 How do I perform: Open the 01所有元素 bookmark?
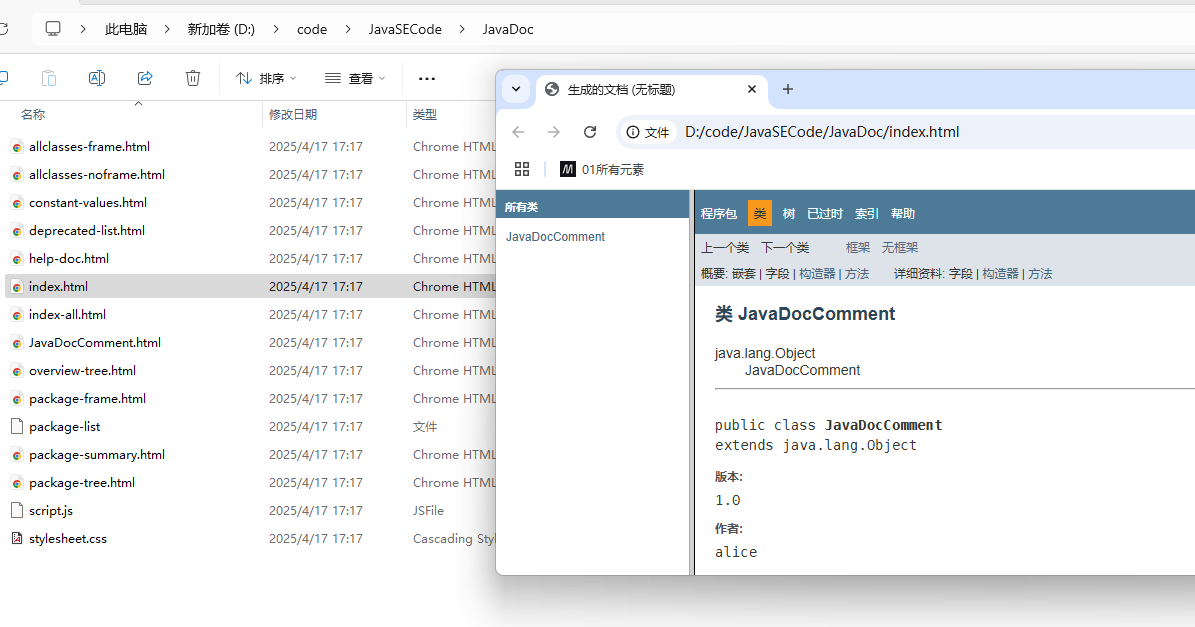click(x=602, y=169)
